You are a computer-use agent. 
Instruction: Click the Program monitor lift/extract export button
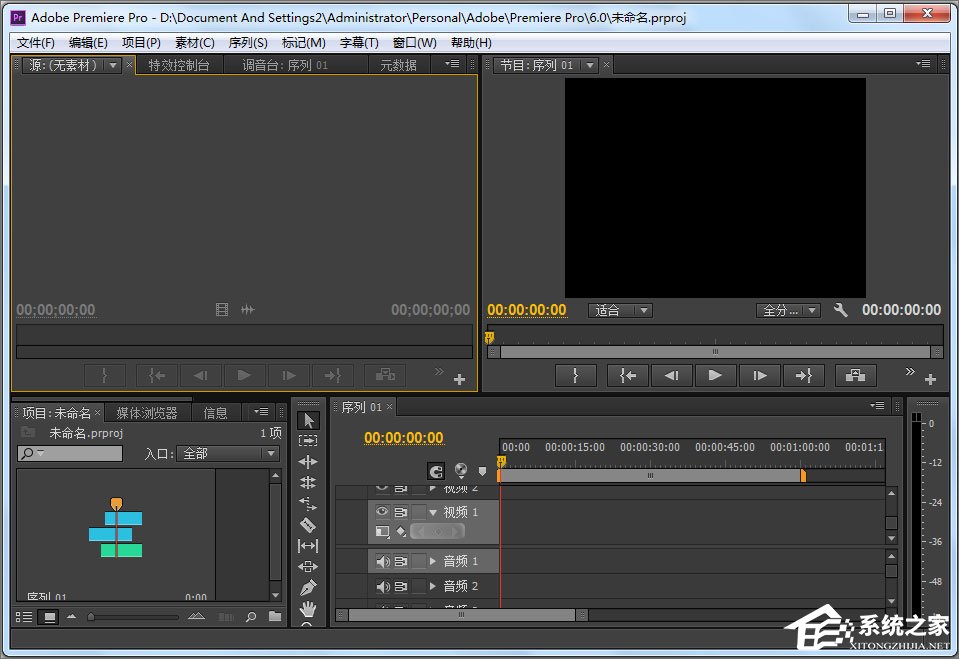pos(855,375)
